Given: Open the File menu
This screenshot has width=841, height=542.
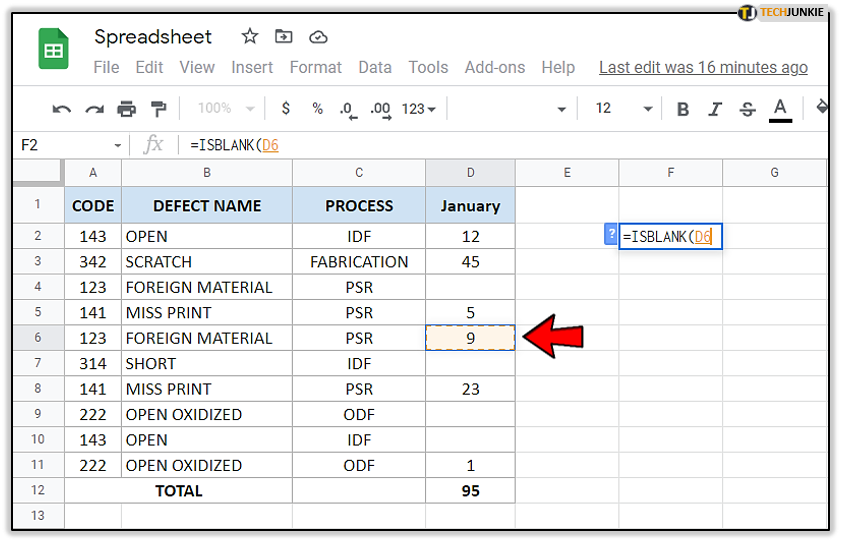Looking at the screenshot, I should click(x=106, y=68).
